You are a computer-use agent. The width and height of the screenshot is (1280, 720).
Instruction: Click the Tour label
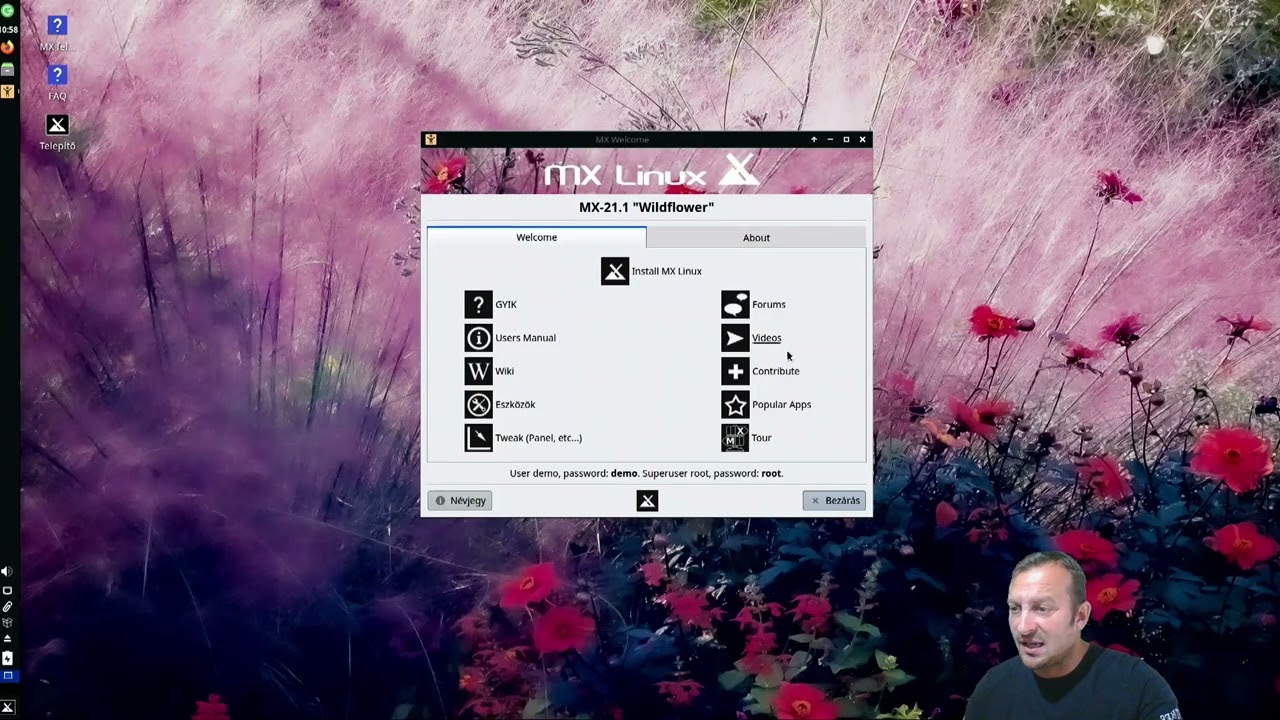[x=761, y=438]
